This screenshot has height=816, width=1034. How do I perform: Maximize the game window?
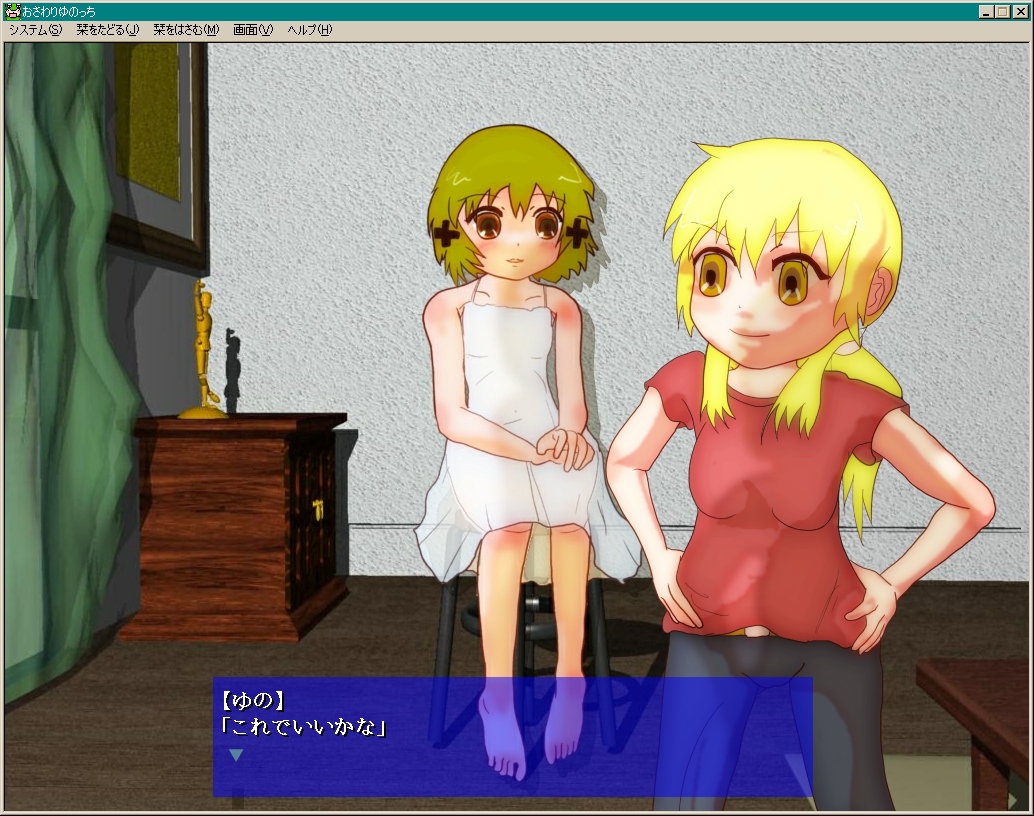[x=1002, y=12]
